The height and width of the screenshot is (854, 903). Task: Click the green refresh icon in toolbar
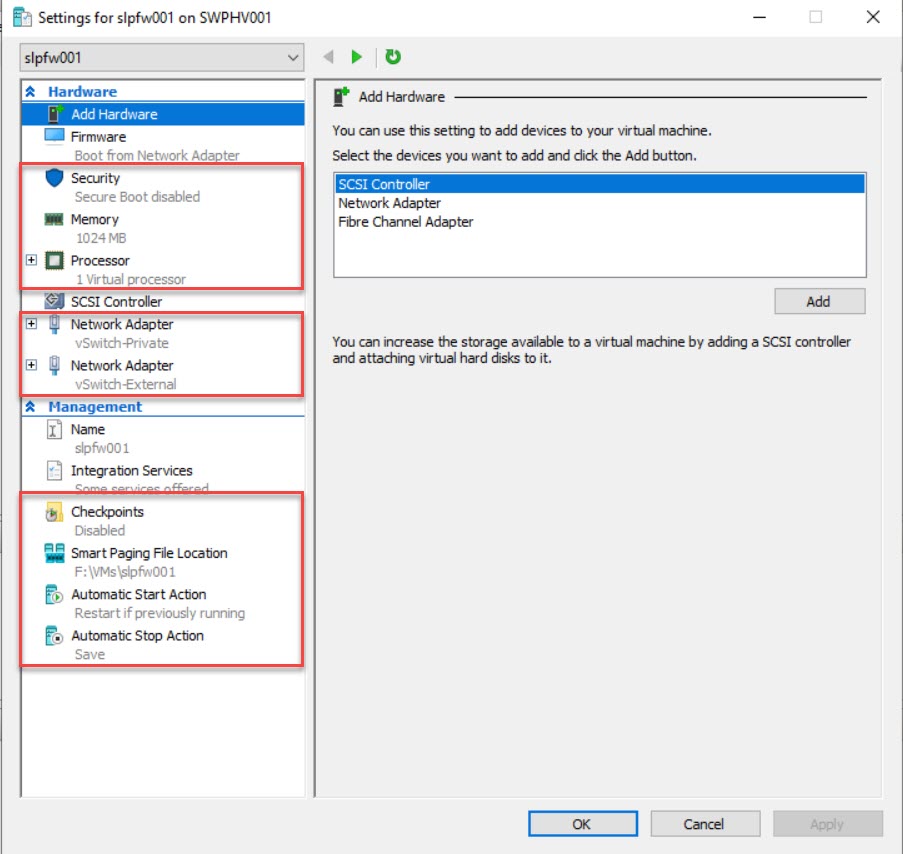[393, 57]
